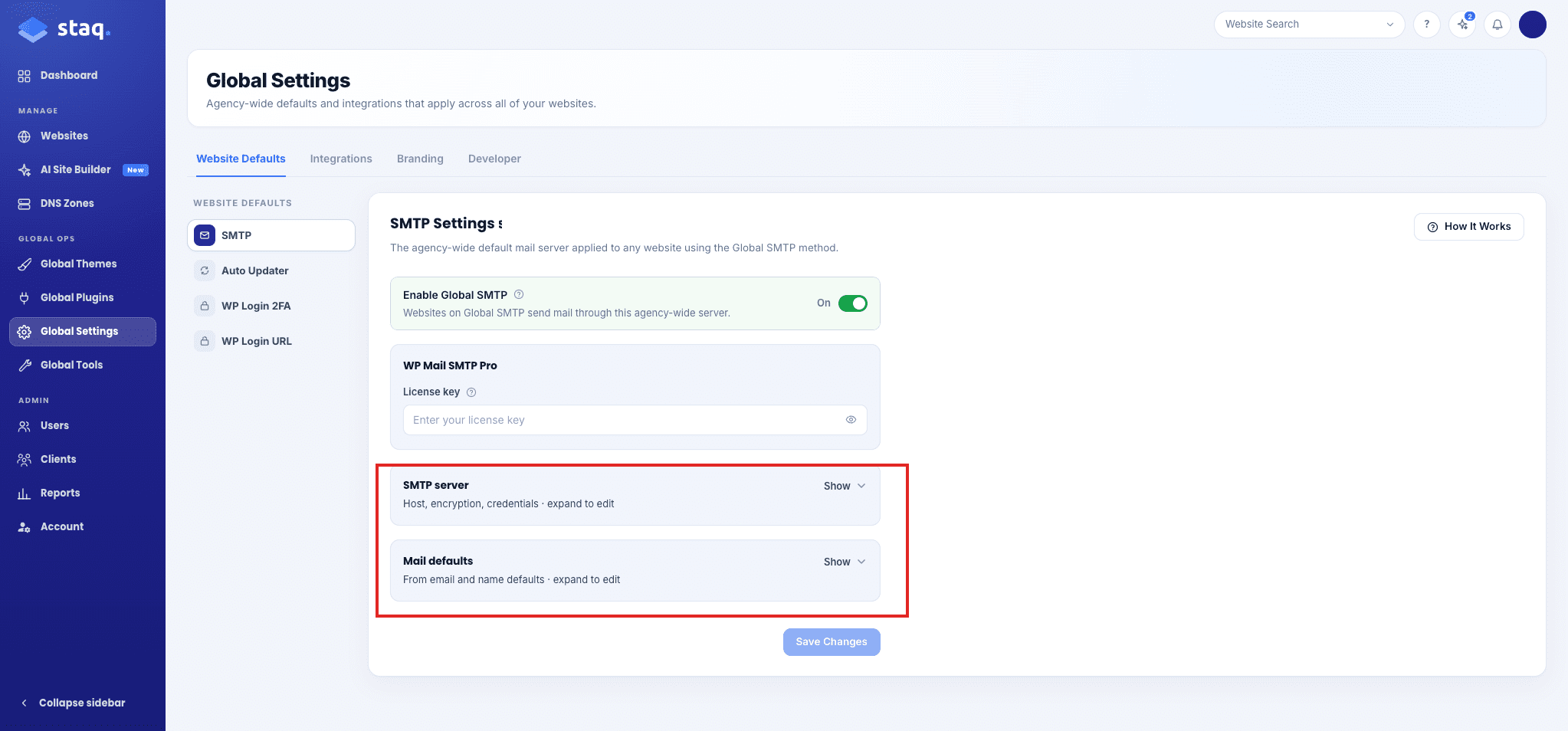1568x731 pixels.
Task: Open the bell notifications icon
Action: coord(1497,25)
